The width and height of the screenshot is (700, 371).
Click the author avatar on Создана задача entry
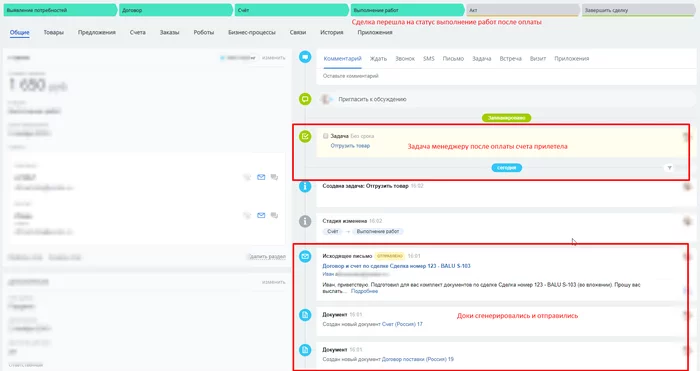(688, 187)
